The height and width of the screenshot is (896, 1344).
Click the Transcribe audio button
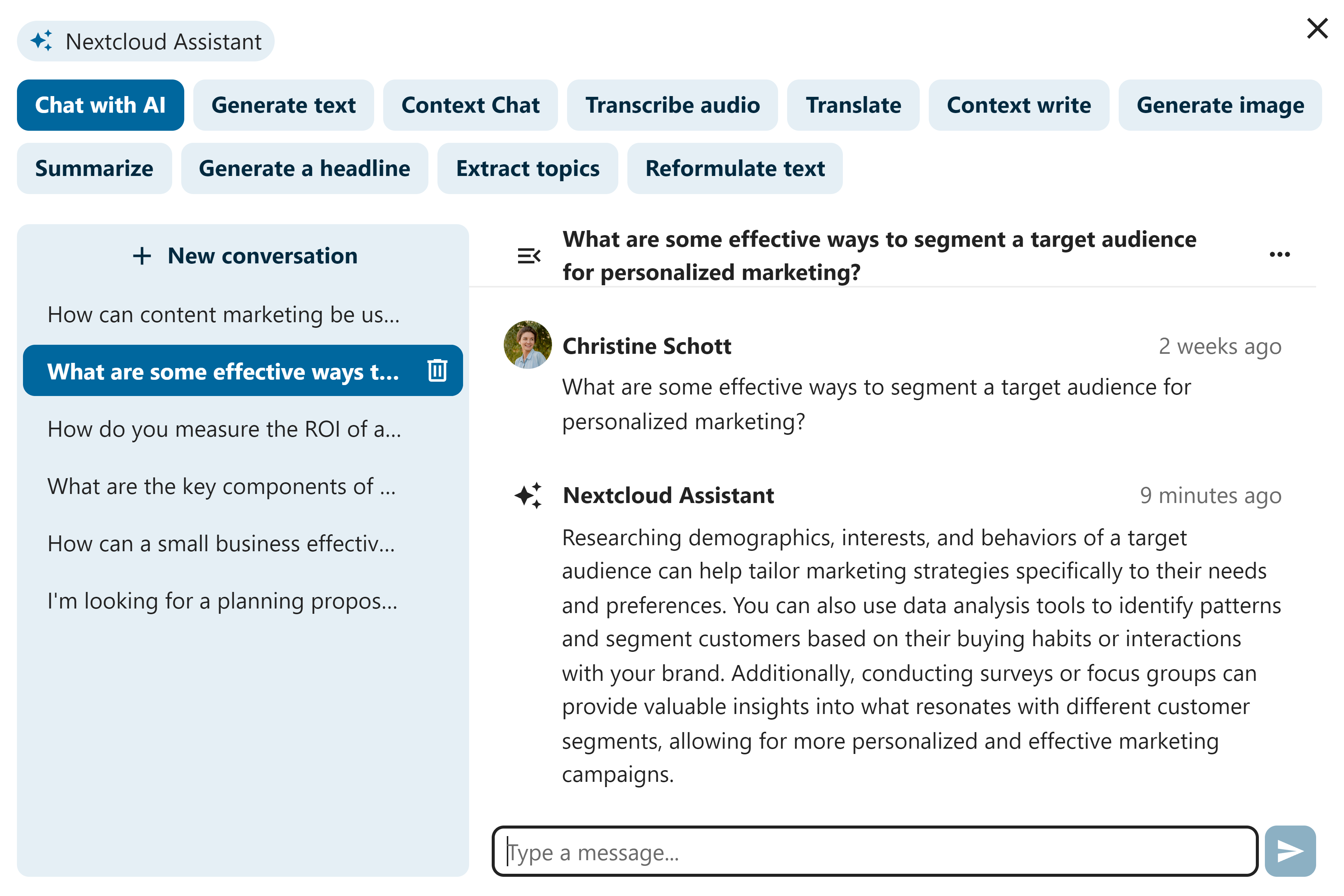coord(672,104)
